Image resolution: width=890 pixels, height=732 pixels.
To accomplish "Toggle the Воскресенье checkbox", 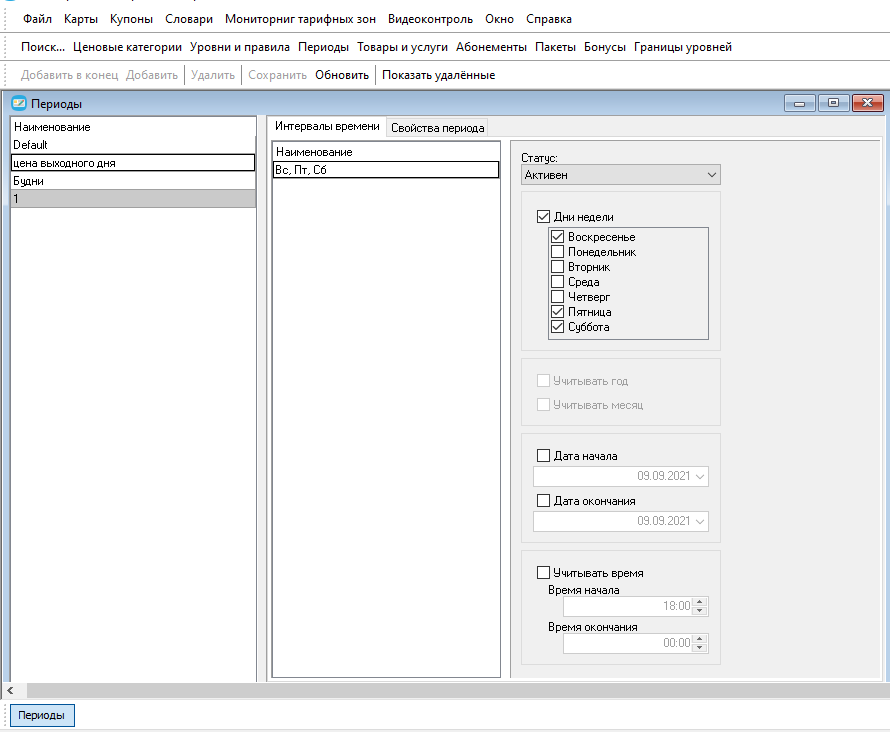I will click(x=557, y=237).
